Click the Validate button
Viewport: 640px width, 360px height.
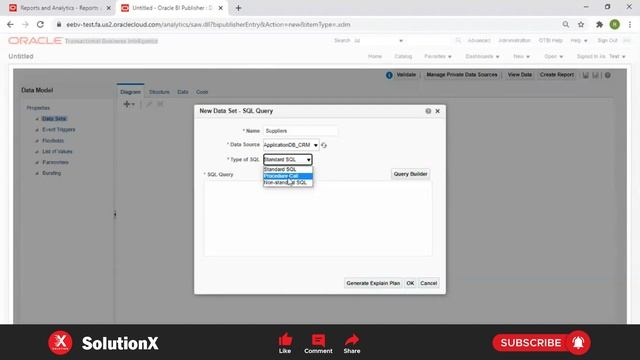[x=406, y=75]
